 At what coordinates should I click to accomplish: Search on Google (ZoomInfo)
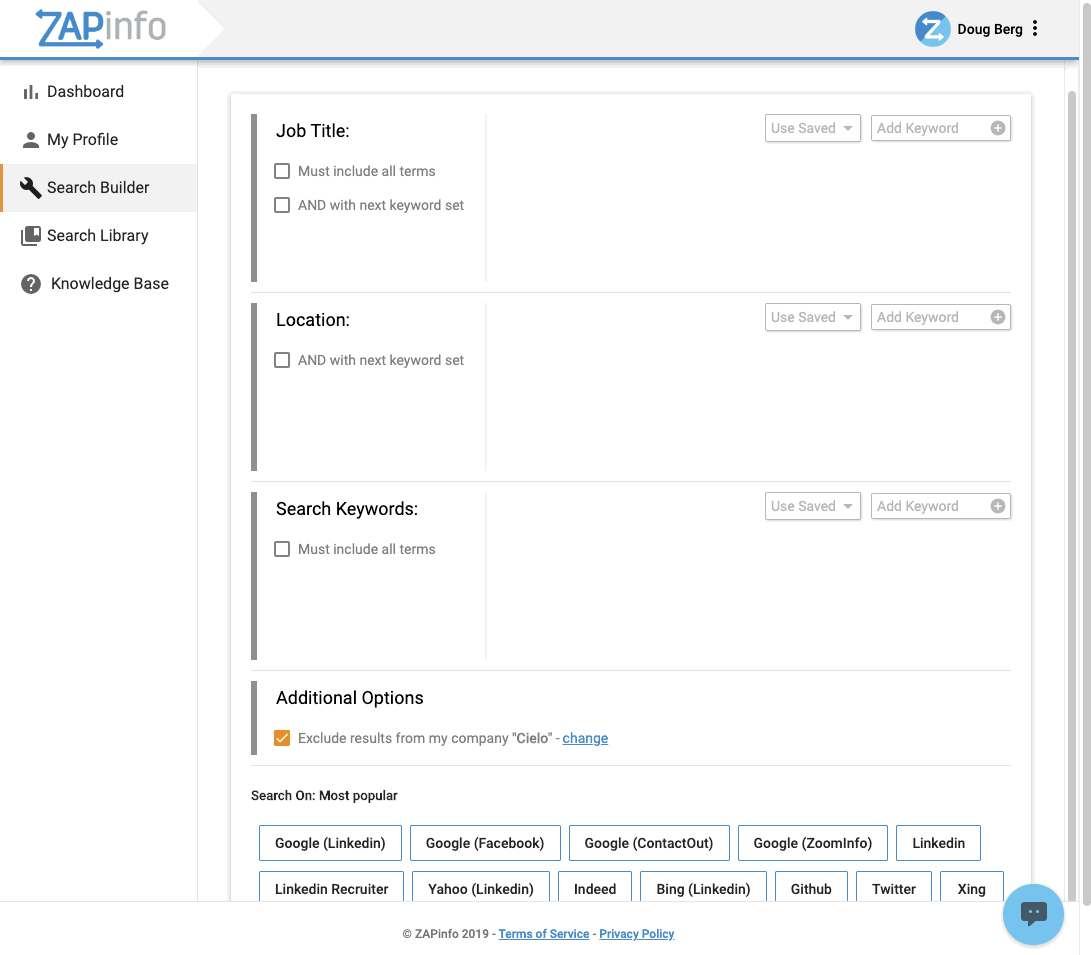coord(813,843)
